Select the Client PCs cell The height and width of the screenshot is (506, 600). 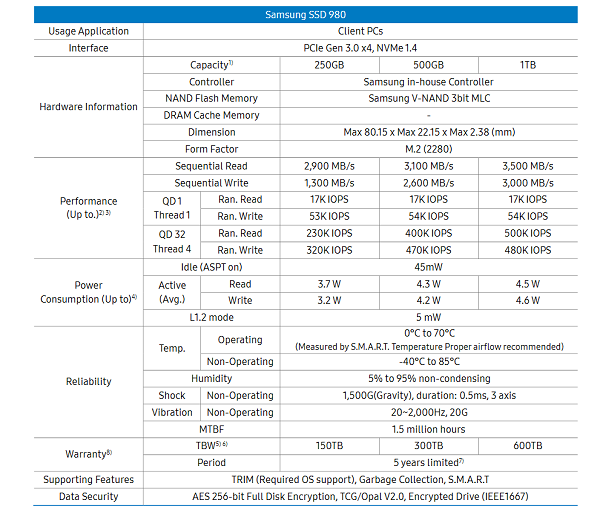(360, 31)
